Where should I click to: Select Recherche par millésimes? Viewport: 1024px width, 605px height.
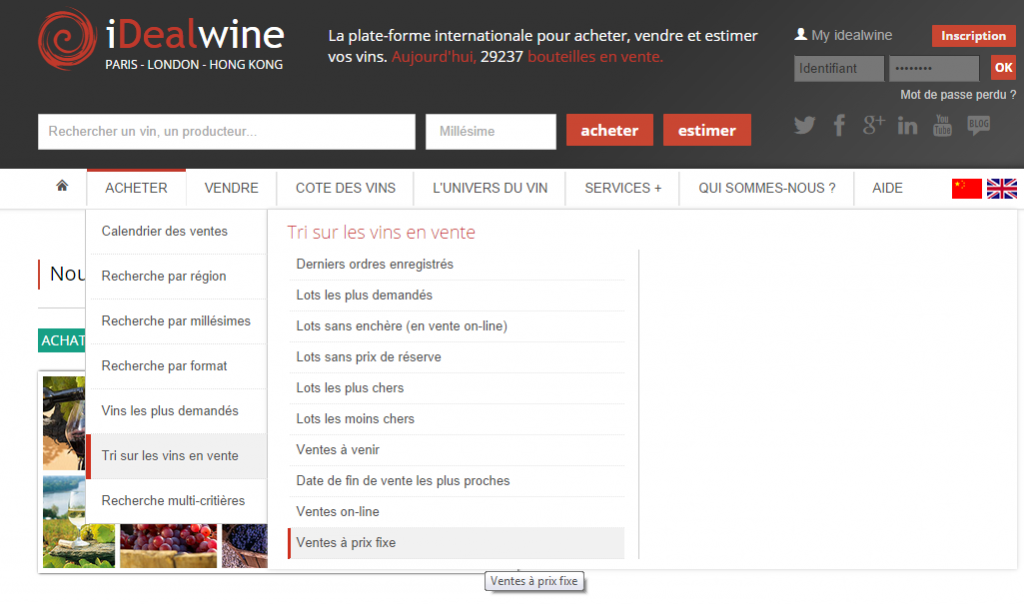point(177,321)
